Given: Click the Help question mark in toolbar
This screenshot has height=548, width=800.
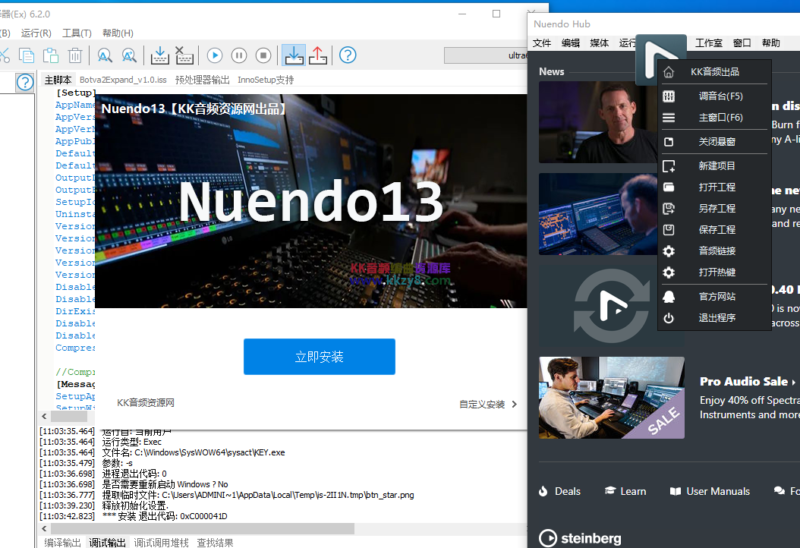Looking at the screenshot, I should coord(348,55).
